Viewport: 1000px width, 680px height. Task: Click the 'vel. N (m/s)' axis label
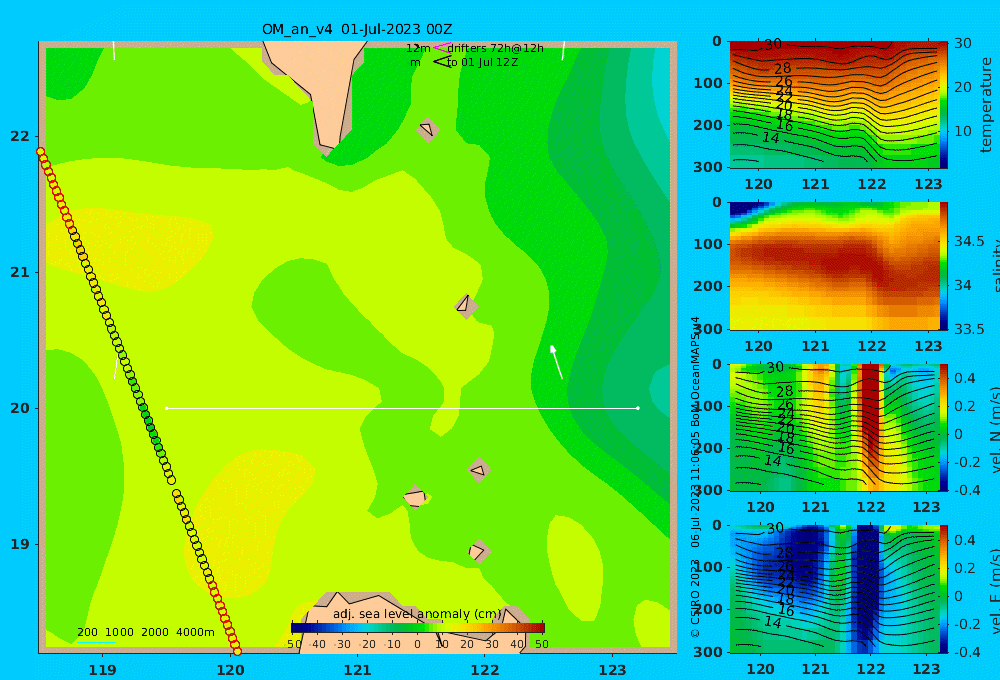(x=994, y=429)
